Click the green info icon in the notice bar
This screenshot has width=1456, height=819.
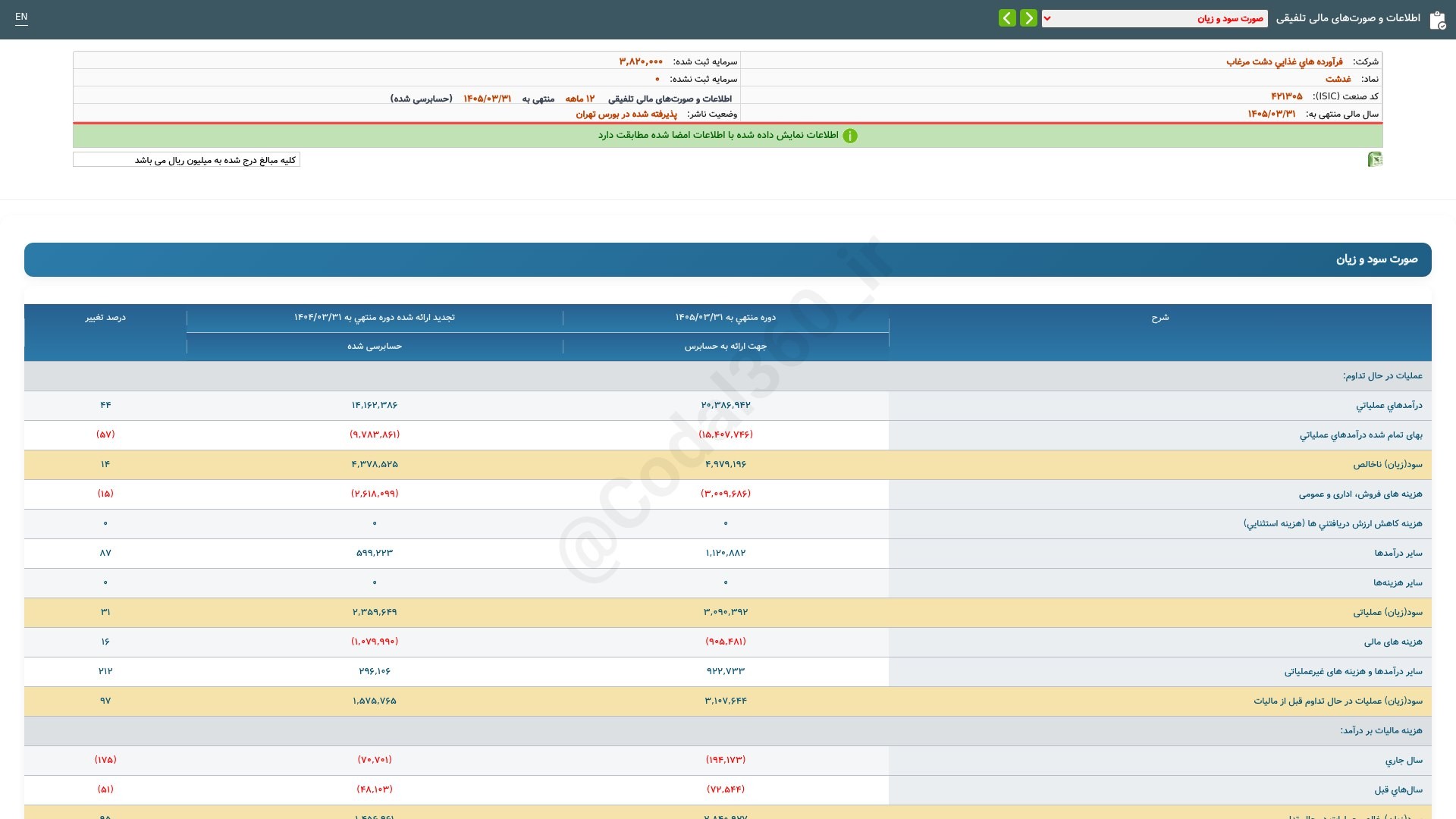850,136
